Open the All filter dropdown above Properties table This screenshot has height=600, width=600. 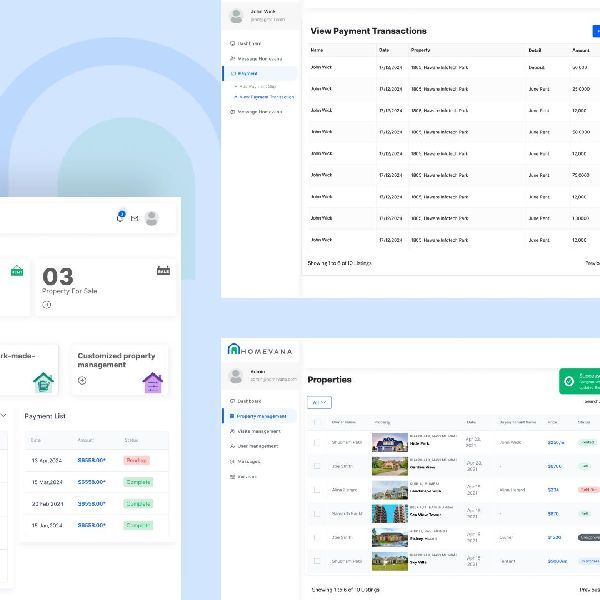coord(318,402)
